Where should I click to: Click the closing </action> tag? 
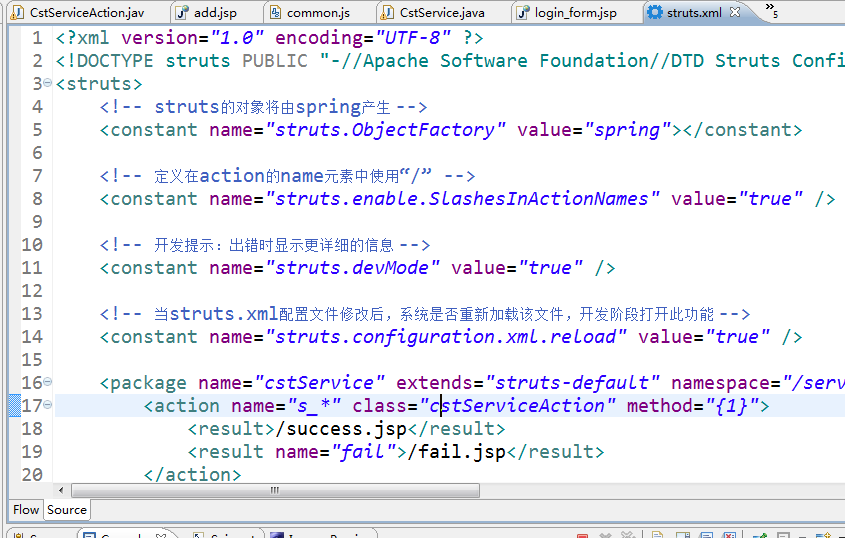pos(192,475)
